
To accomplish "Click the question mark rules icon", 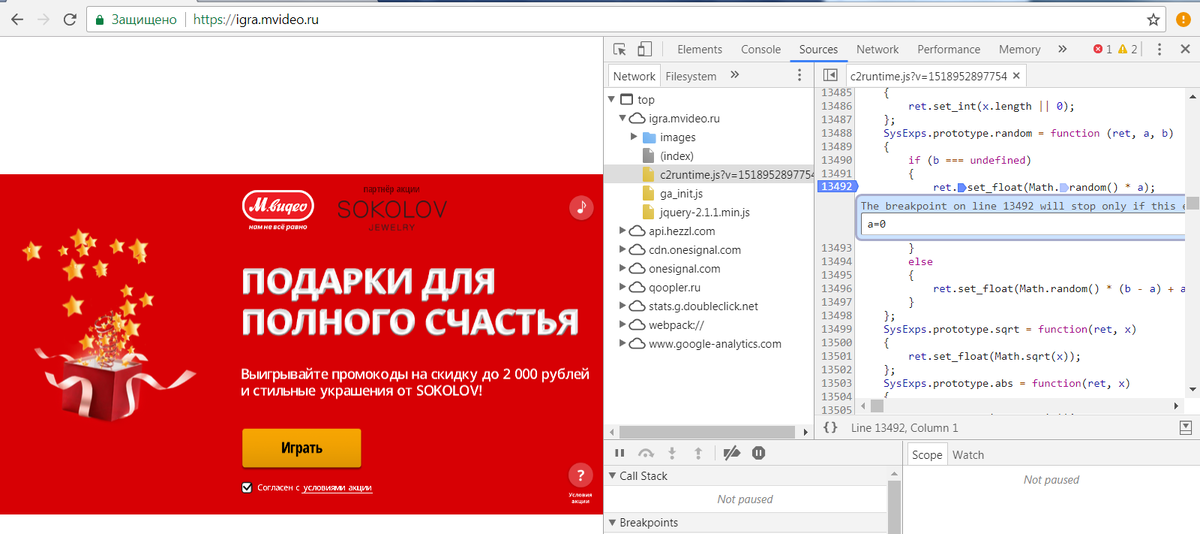I will click(580, 475).
